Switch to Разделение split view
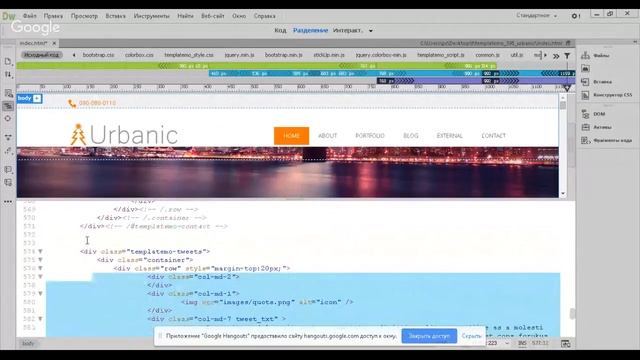The width and height of the screenshot is (640, 360). click(310, 30)
